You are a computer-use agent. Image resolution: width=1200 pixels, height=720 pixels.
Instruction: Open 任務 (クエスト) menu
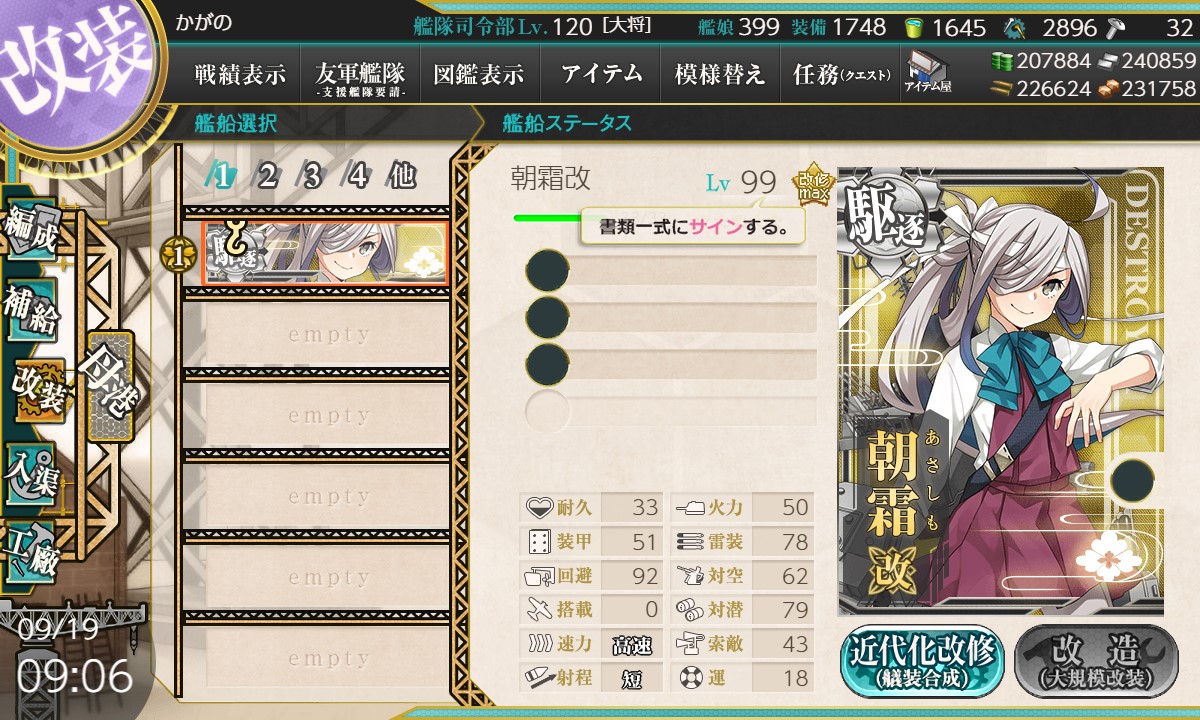click(x=841, y=74)
